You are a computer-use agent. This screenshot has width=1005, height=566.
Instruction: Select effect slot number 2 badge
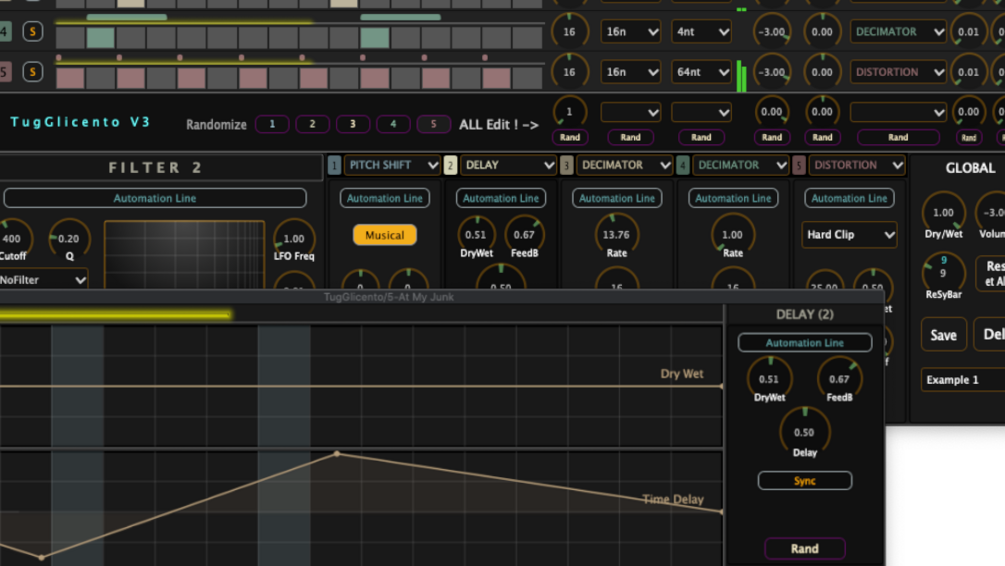pyautogui.click(x=450, y=165)
